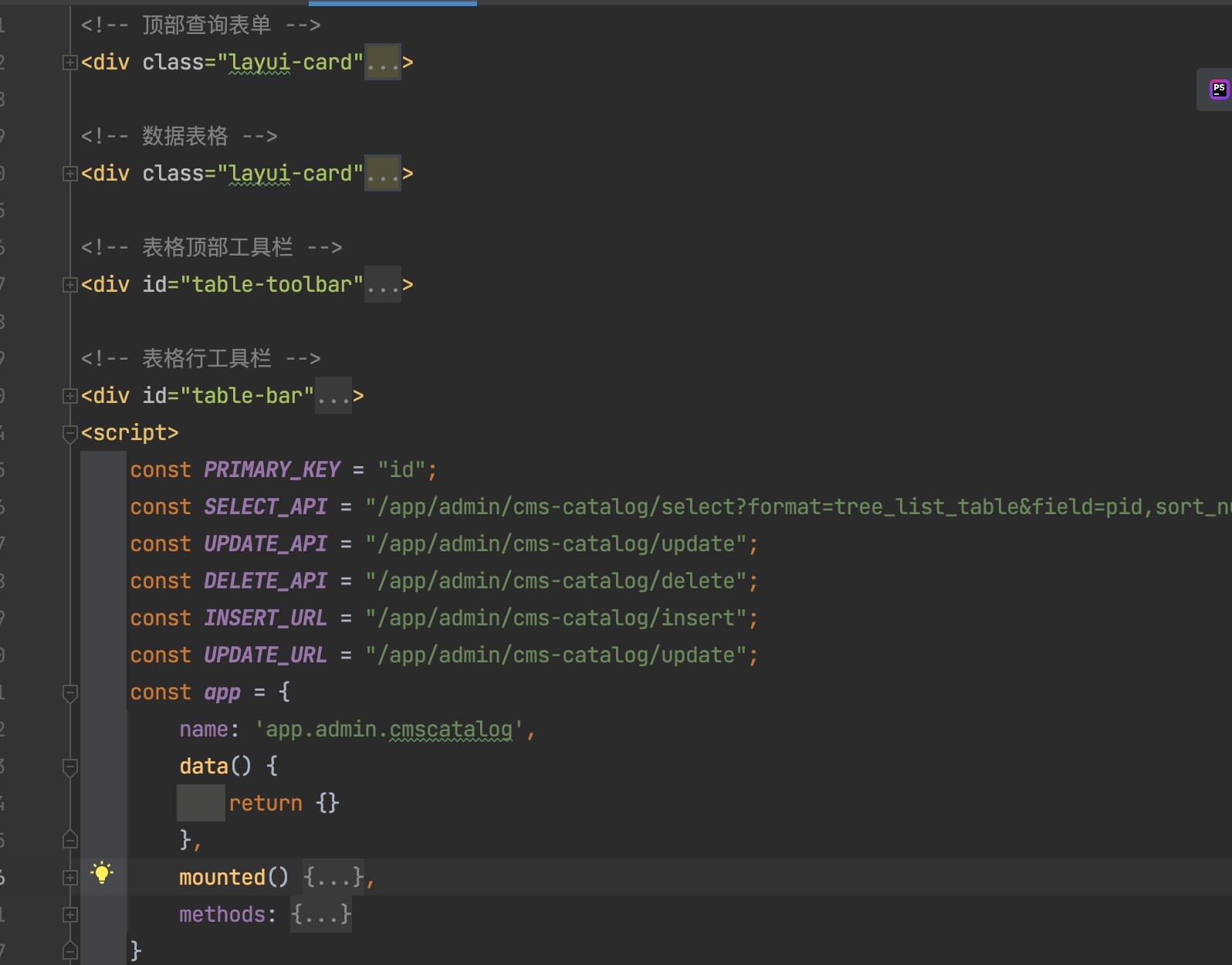
Task: Click the folded ... after second layui-card
Action: click(x=383, y=174)
